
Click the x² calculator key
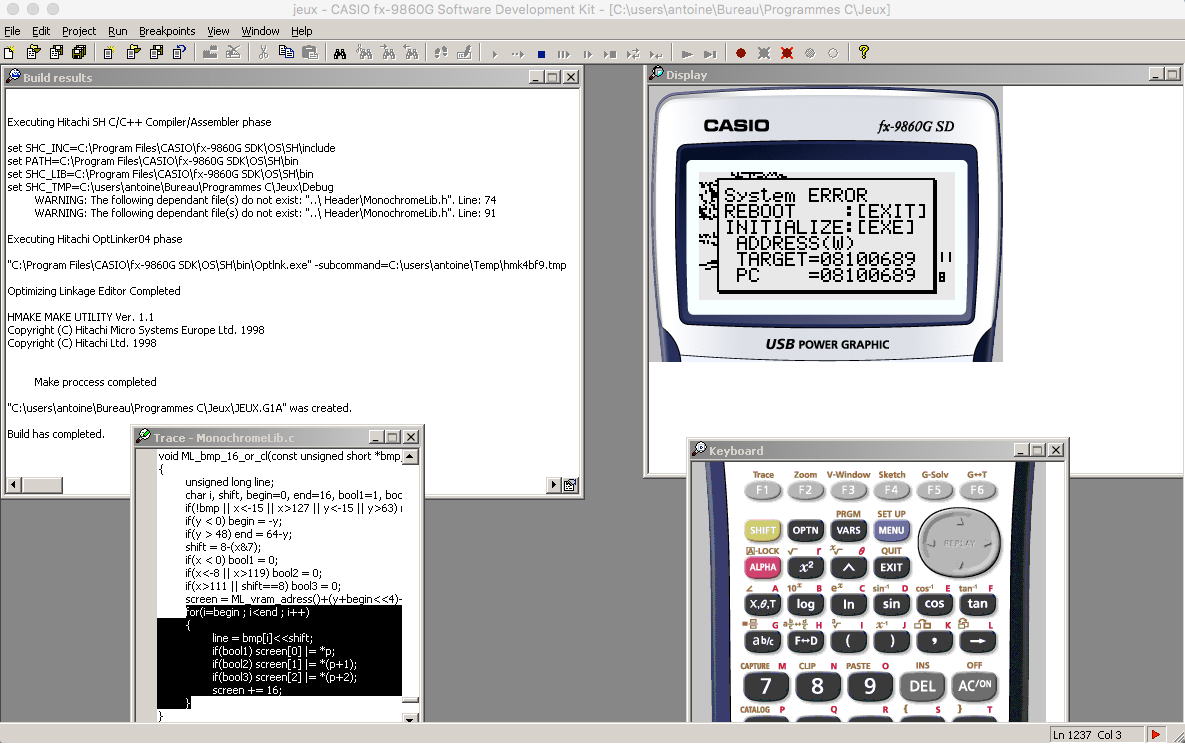click(x=806, y=567)
